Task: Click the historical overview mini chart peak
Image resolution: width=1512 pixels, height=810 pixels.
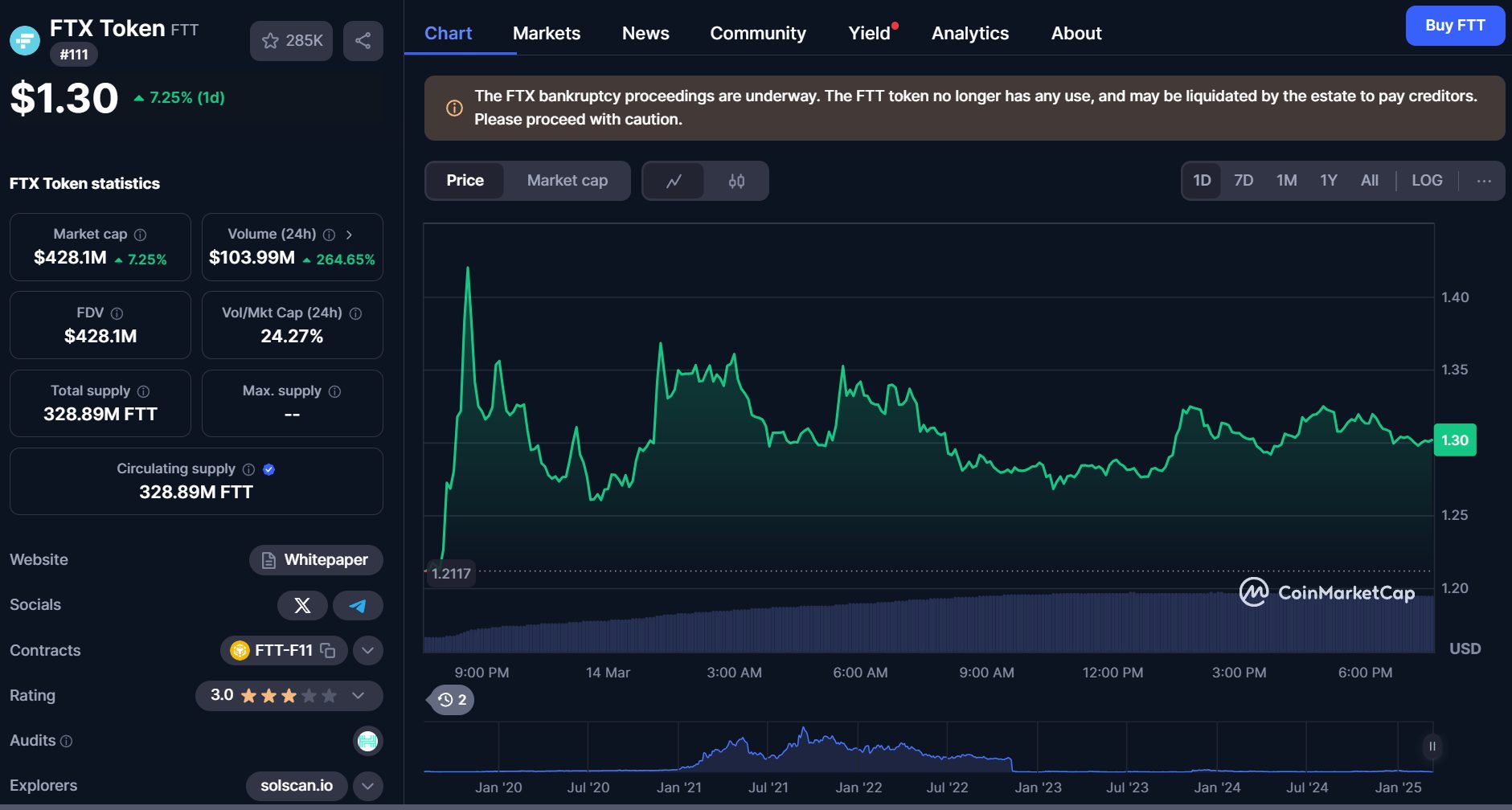Action: click(804, 730)
